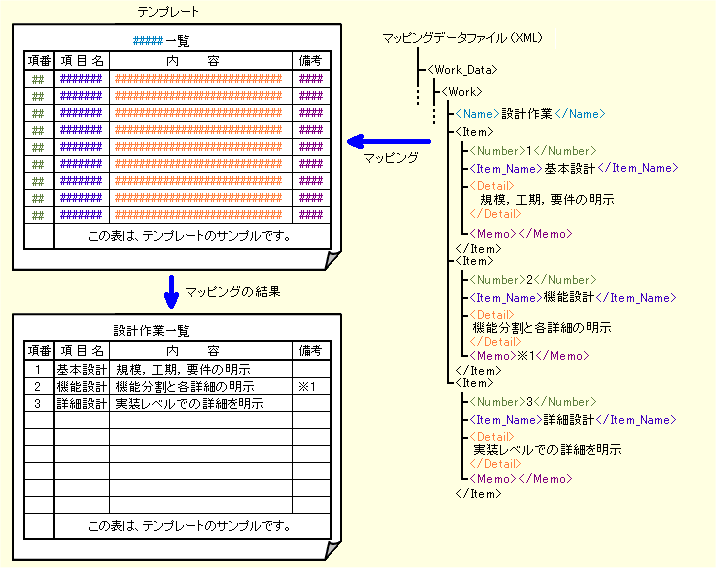Click item number 2 cell beside 機能設計 in result table

[39, 387]
